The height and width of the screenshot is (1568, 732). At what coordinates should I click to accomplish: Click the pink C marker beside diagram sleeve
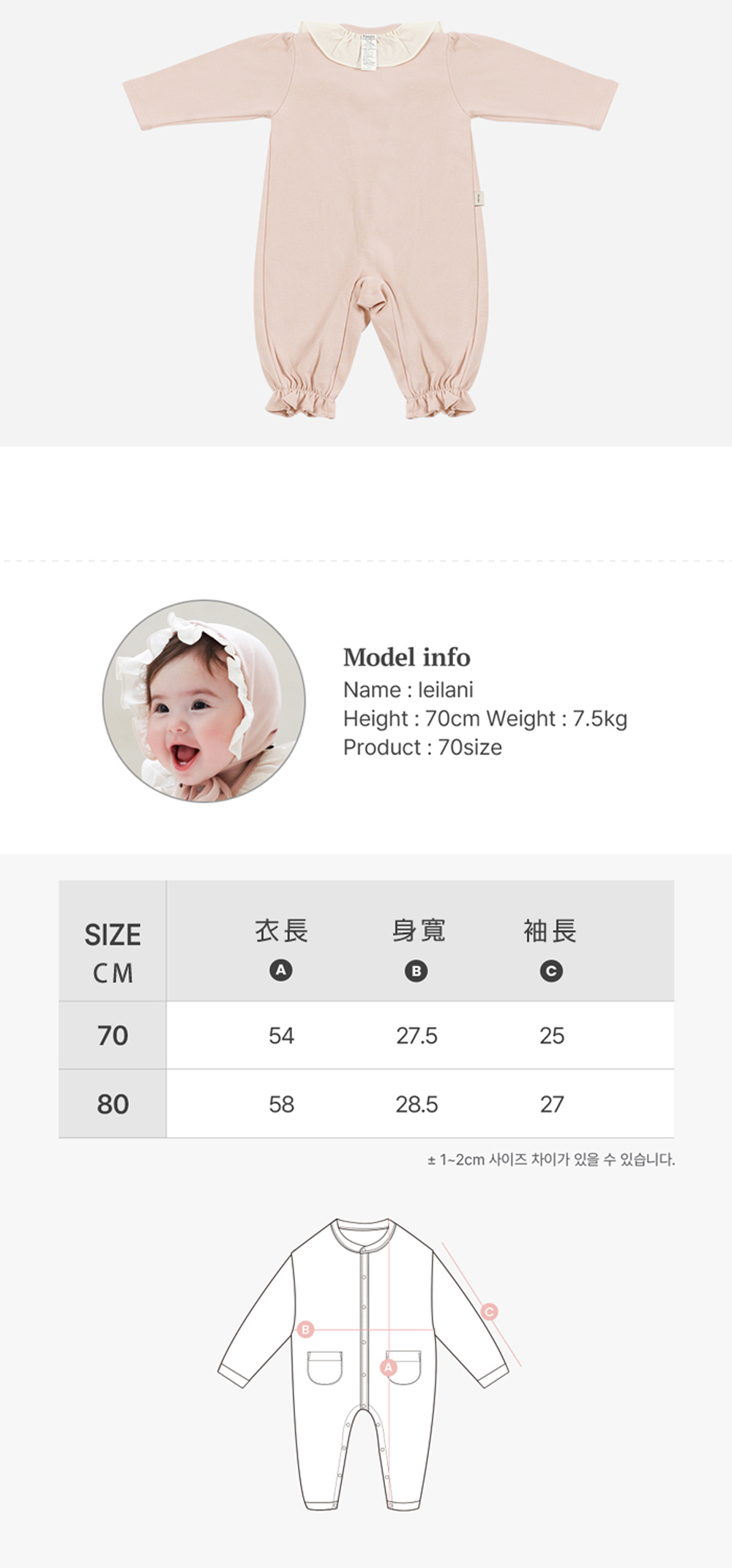pos(490,1311)
